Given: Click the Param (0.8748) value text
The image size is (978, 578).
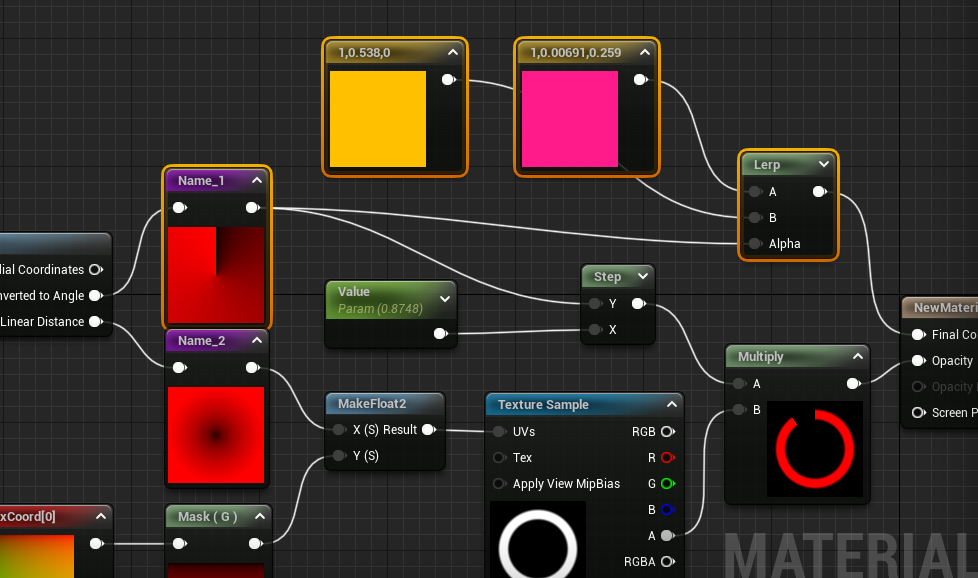Looking at the screenshot, I should click(380, 309).
